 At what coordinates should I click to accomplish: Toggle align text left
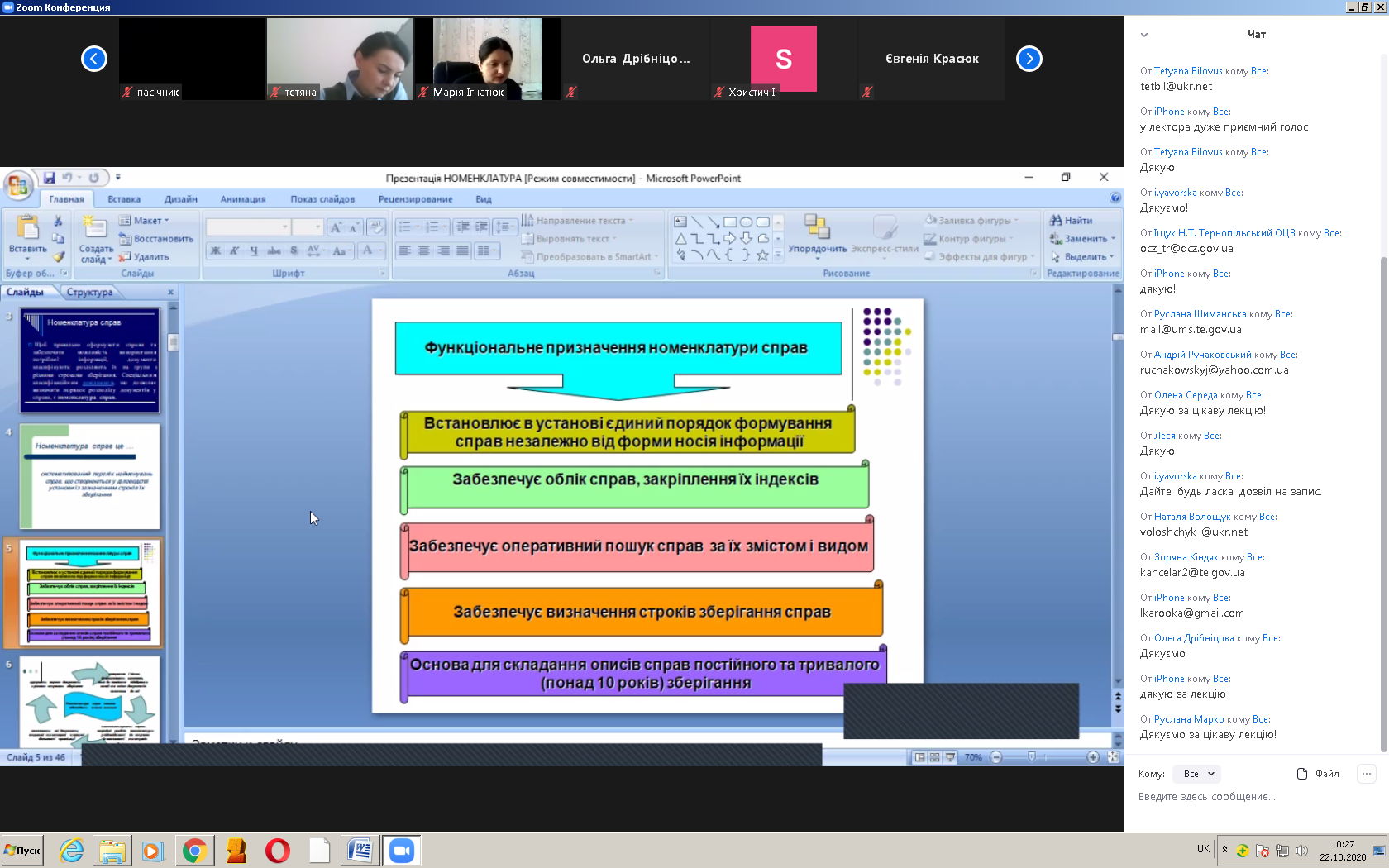click(404, 250)
